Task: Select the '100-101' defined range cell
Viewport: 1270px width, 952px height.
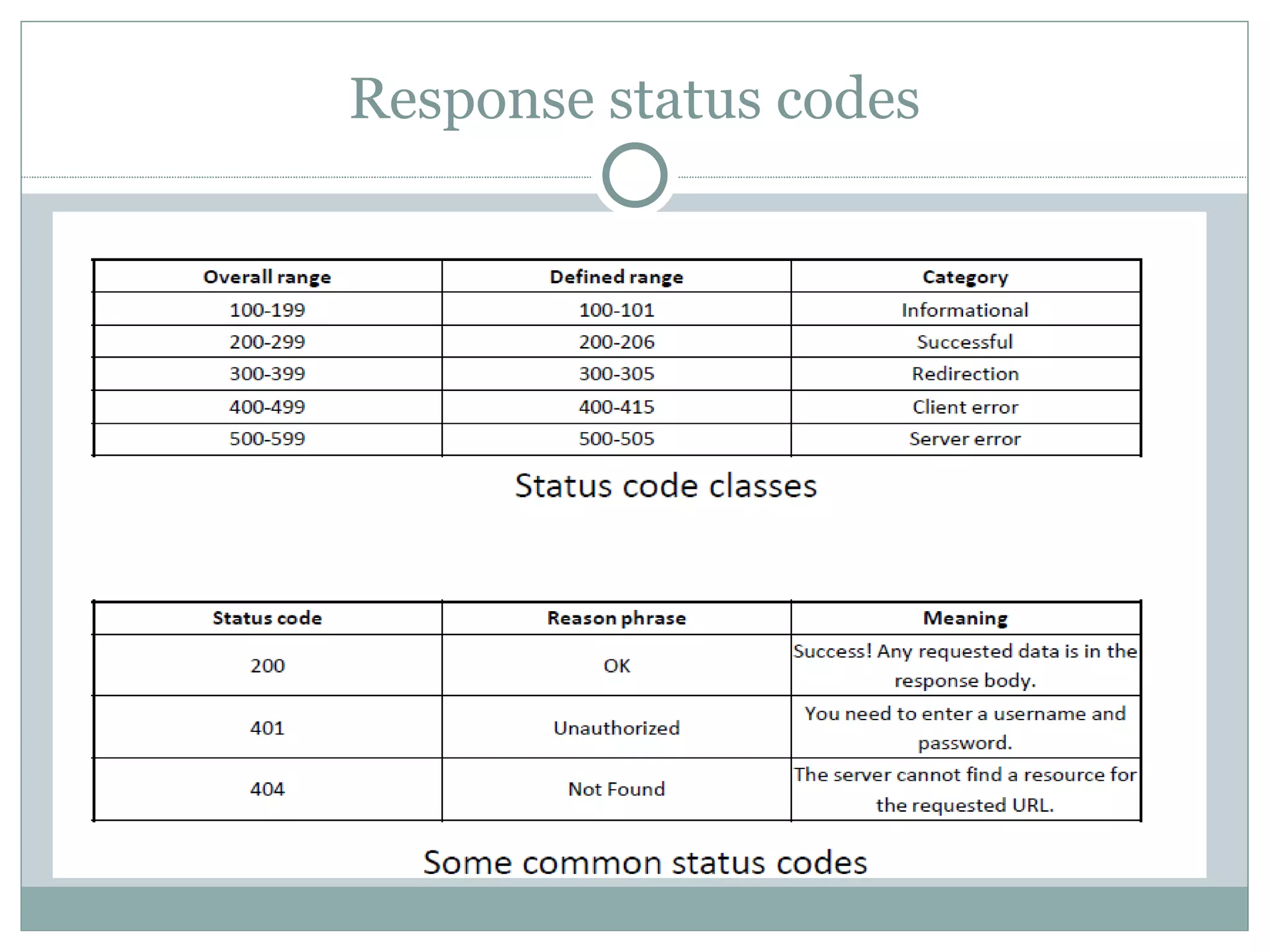Action: [x=616, y=309]
